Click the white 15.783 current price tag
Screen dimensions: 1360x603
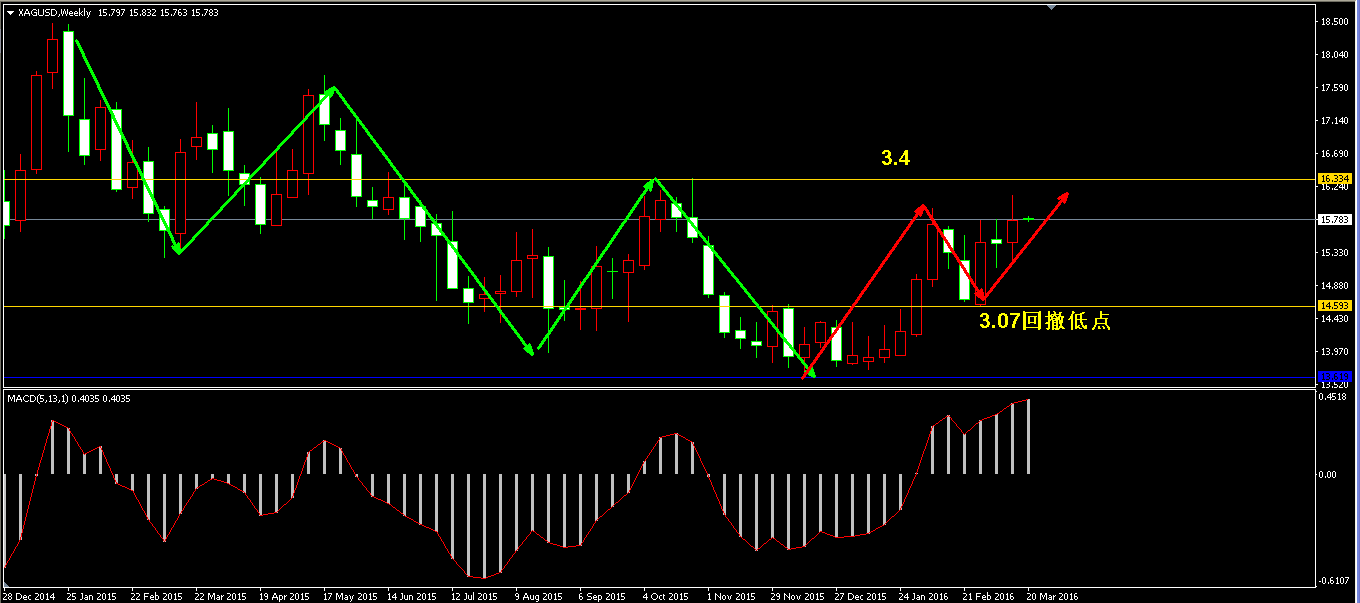click(x=1334, y=219)
